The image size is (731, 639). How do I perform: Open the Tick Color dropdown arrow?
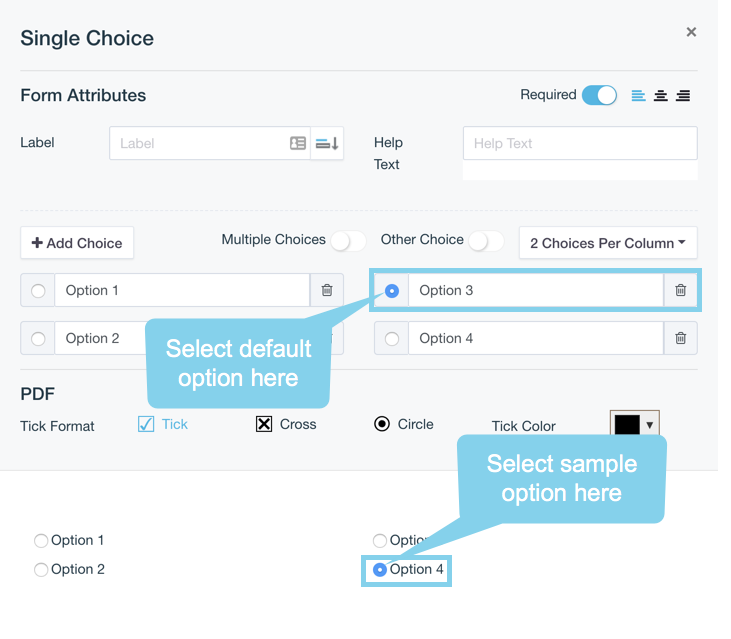tap(649, 425)
